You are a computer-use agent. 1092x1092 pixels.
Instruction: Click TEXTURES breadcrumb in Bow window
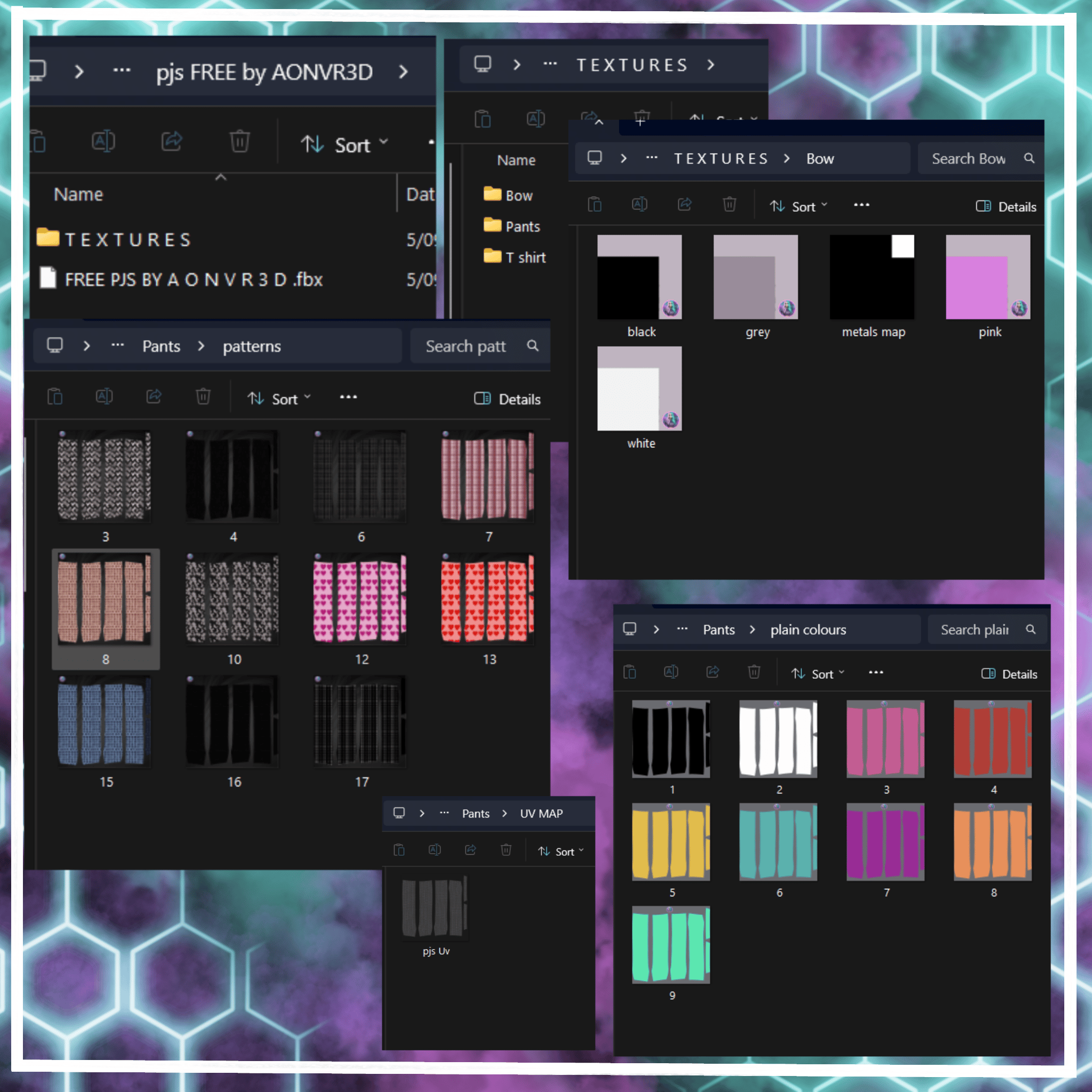coord(721,159)
